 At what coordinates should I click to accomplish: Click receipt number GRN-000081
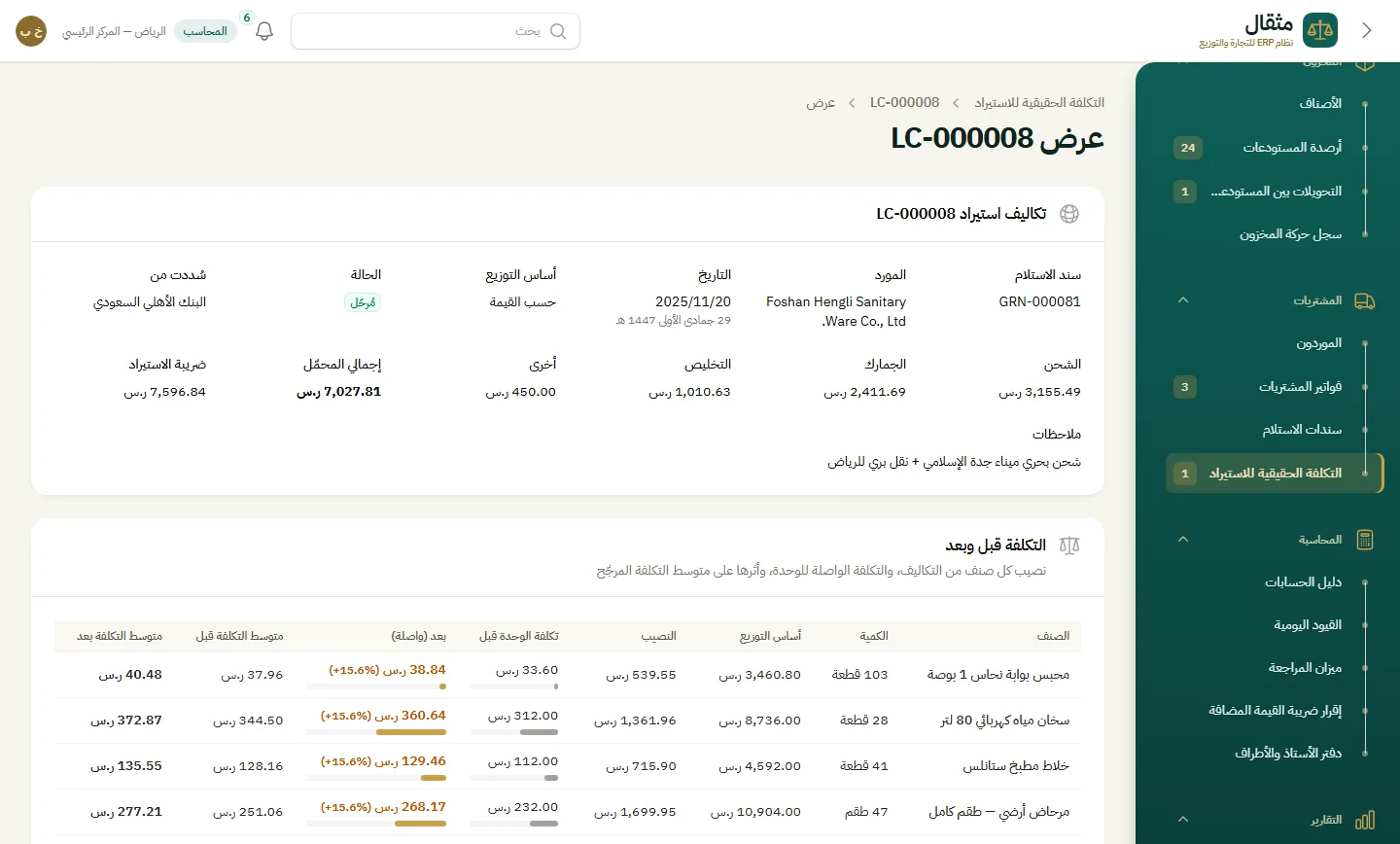[x=1039, y=302]
